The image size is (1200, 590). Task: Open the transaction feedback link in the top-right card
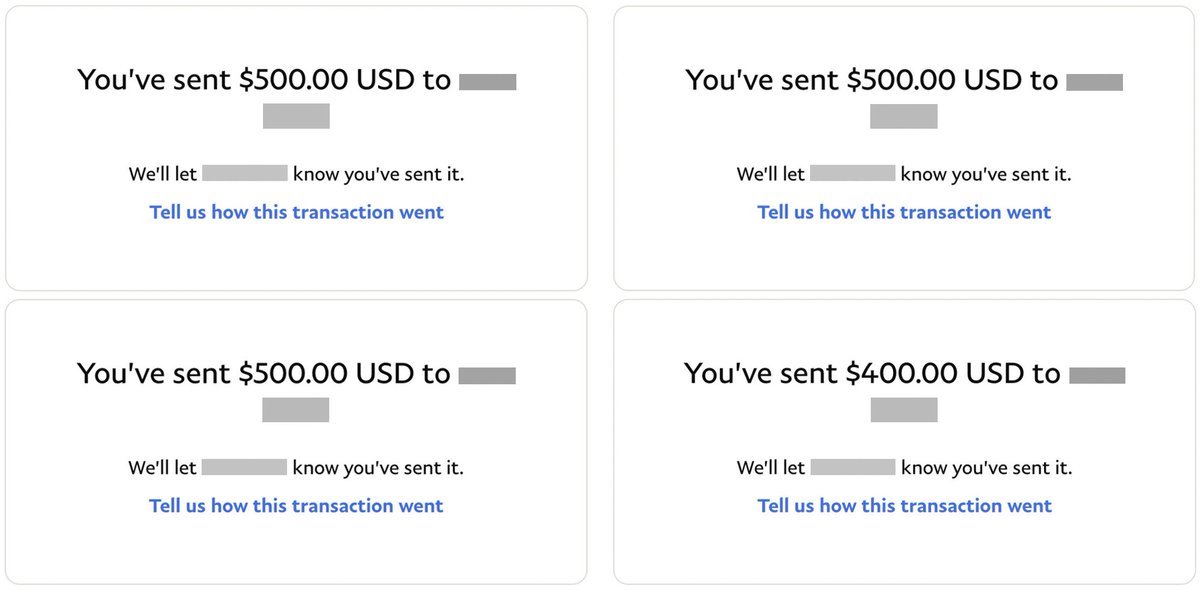[x=905, y=212]
